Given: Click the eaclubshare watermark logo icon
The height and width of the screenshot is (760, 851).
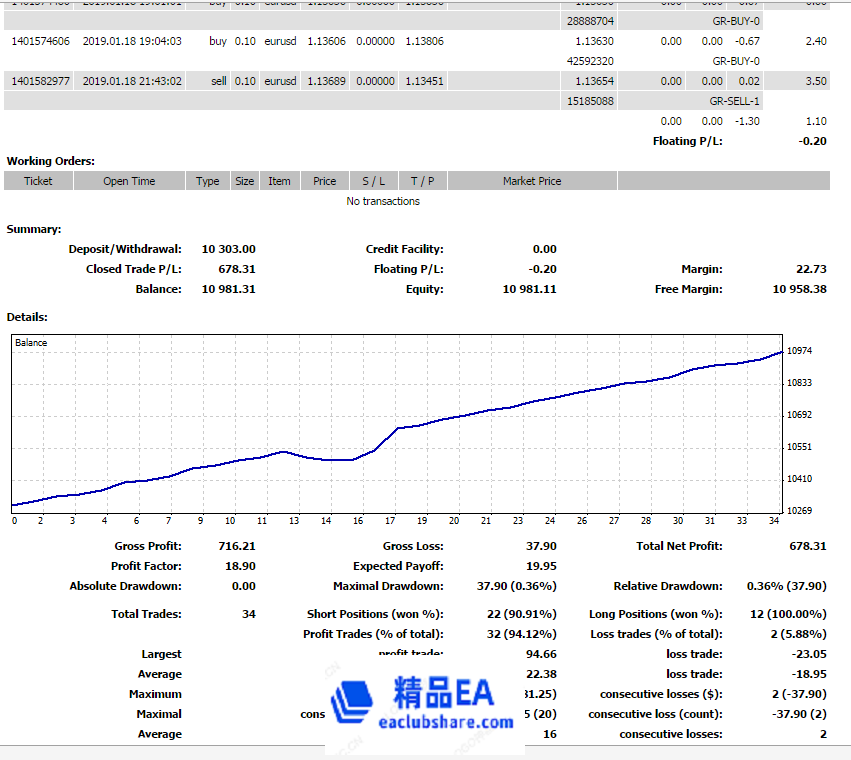Looking at the screenshot, I should pos(352,702).
